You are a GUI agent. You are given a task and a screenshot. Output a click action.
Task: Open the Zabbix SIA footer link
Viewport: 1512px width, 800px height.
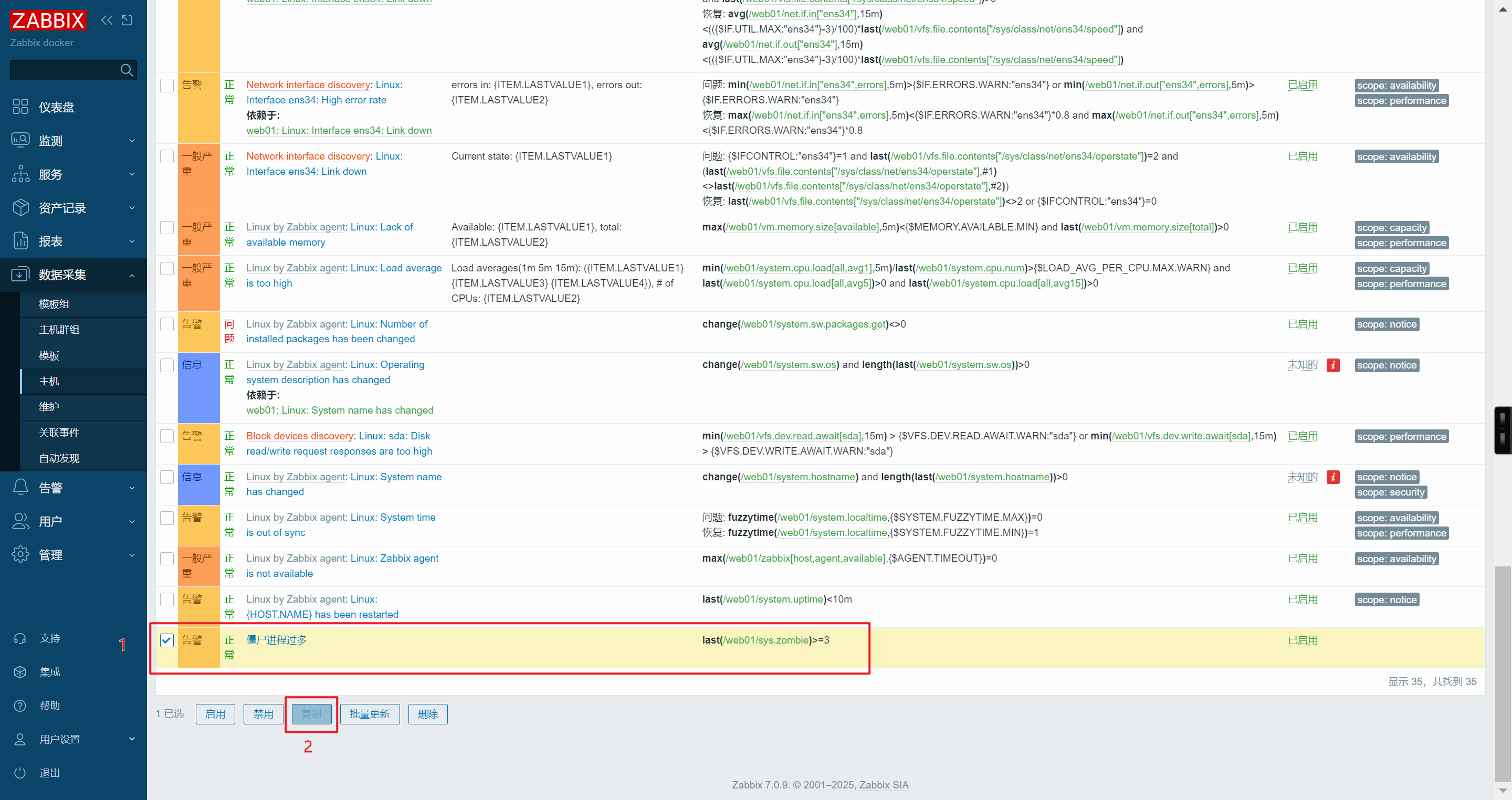click(x=884, y=785)
